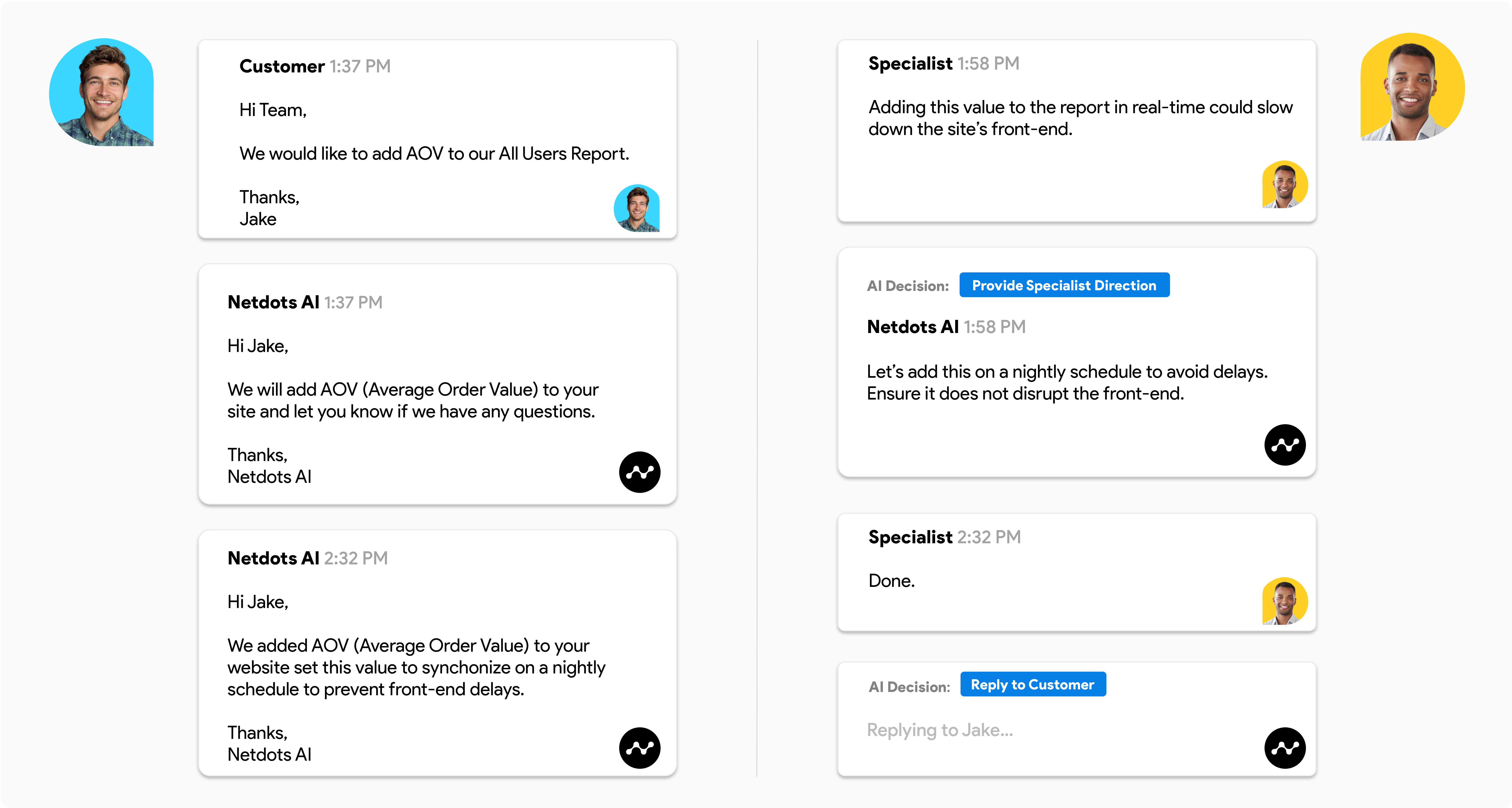This screenshot has height=808, width=1512.
Task: Click the Specialist 1:58 PM message header
Action: 944,63
